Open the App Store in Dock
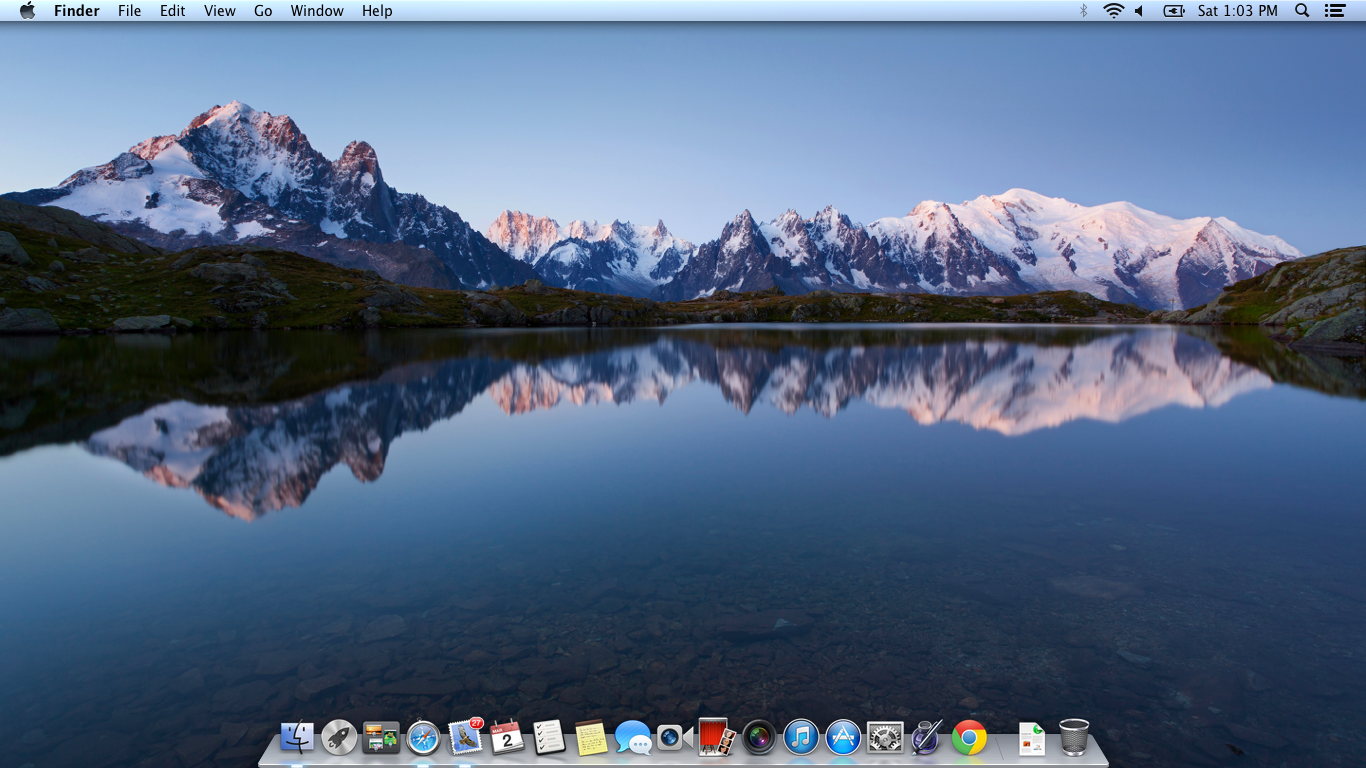Image resolution: width=1366 pixels, height=768 pixels. (x=843, y=738)
